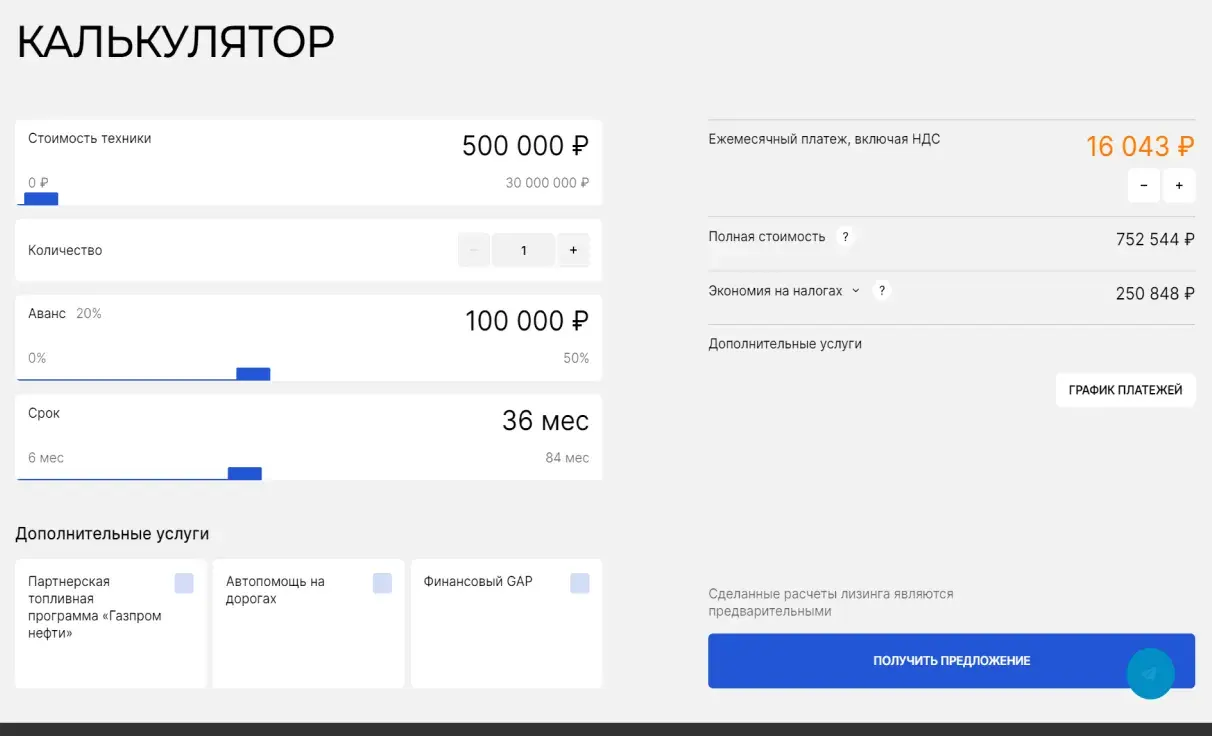Tick the Газпром нефти fuel program checkbox
The height and width of the screenshot is (736, 1212).
click(184, 583)
